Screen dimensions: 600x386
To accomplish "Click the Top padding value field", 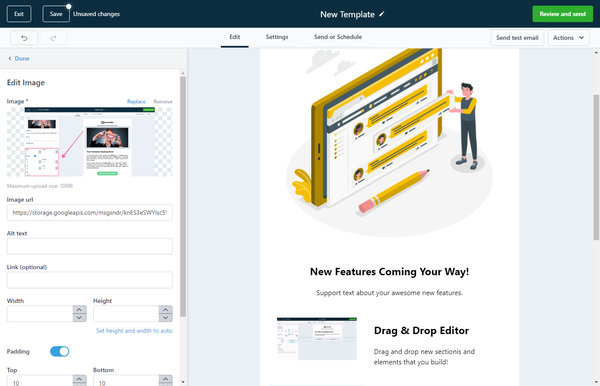I will pyautogui.click(x=40, y=381).
